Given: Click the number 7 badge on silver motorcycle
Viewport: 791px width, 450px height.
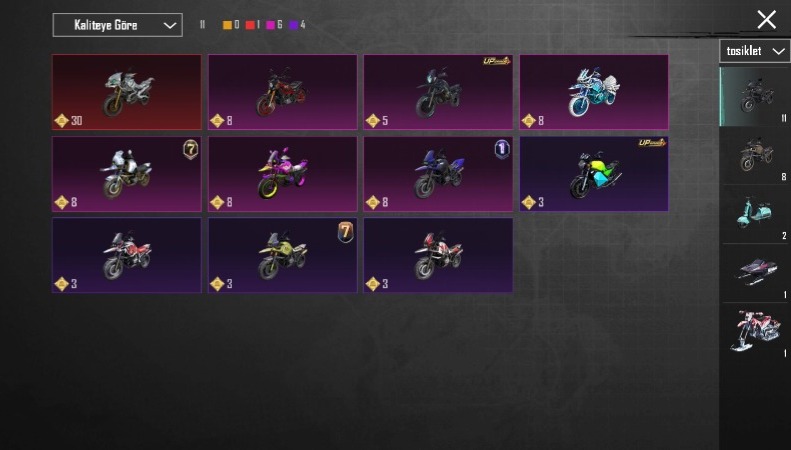Looking at the screenshot, I should (190, 149).
